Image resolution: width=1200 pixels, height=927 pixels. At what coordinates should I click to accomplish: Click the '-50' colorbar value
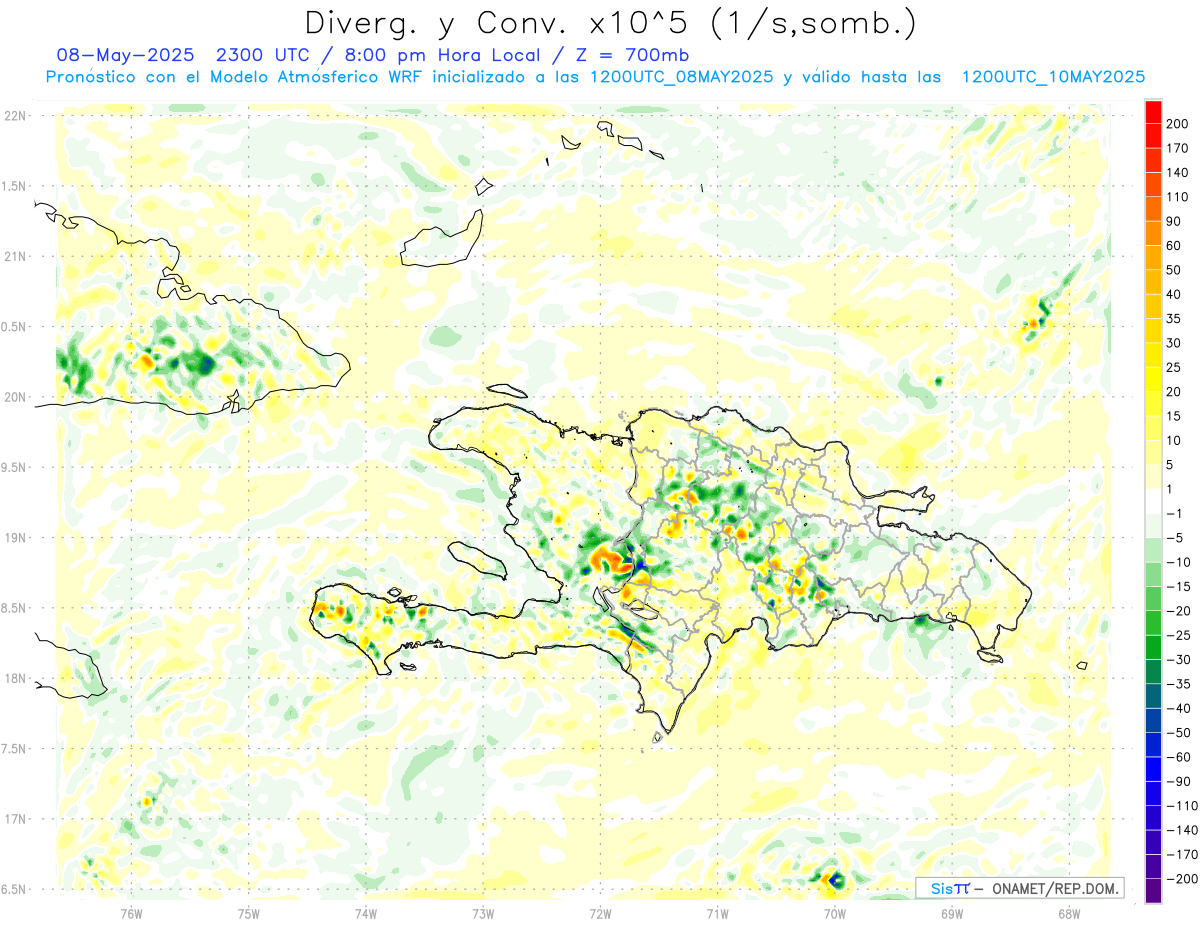pyautogui.click(x=1177, y=732)
